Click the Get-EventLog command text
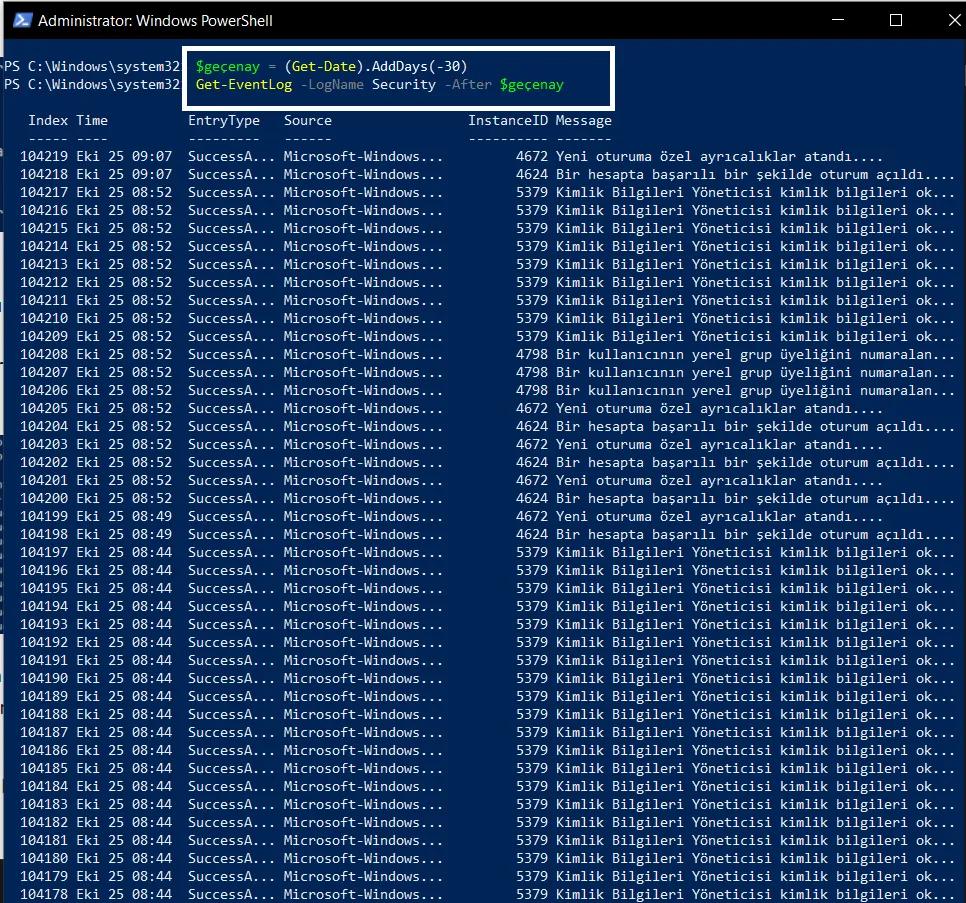The width and height of the screenshot is (966, 903). click(243, 85)
